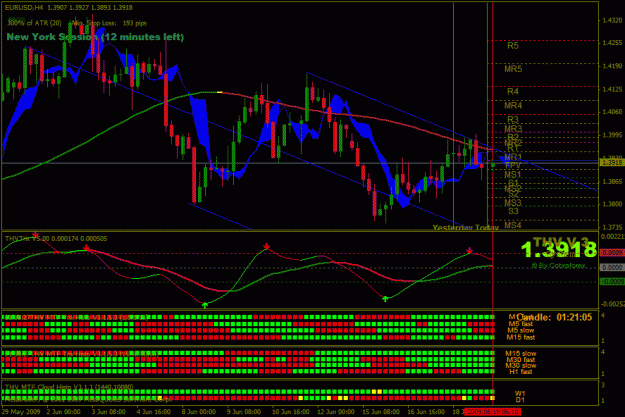Image resolution: width=625 pixels, height=417 pixels.
Task: Click the 29 May 2009 date label
Action: (x=22, y=411)
